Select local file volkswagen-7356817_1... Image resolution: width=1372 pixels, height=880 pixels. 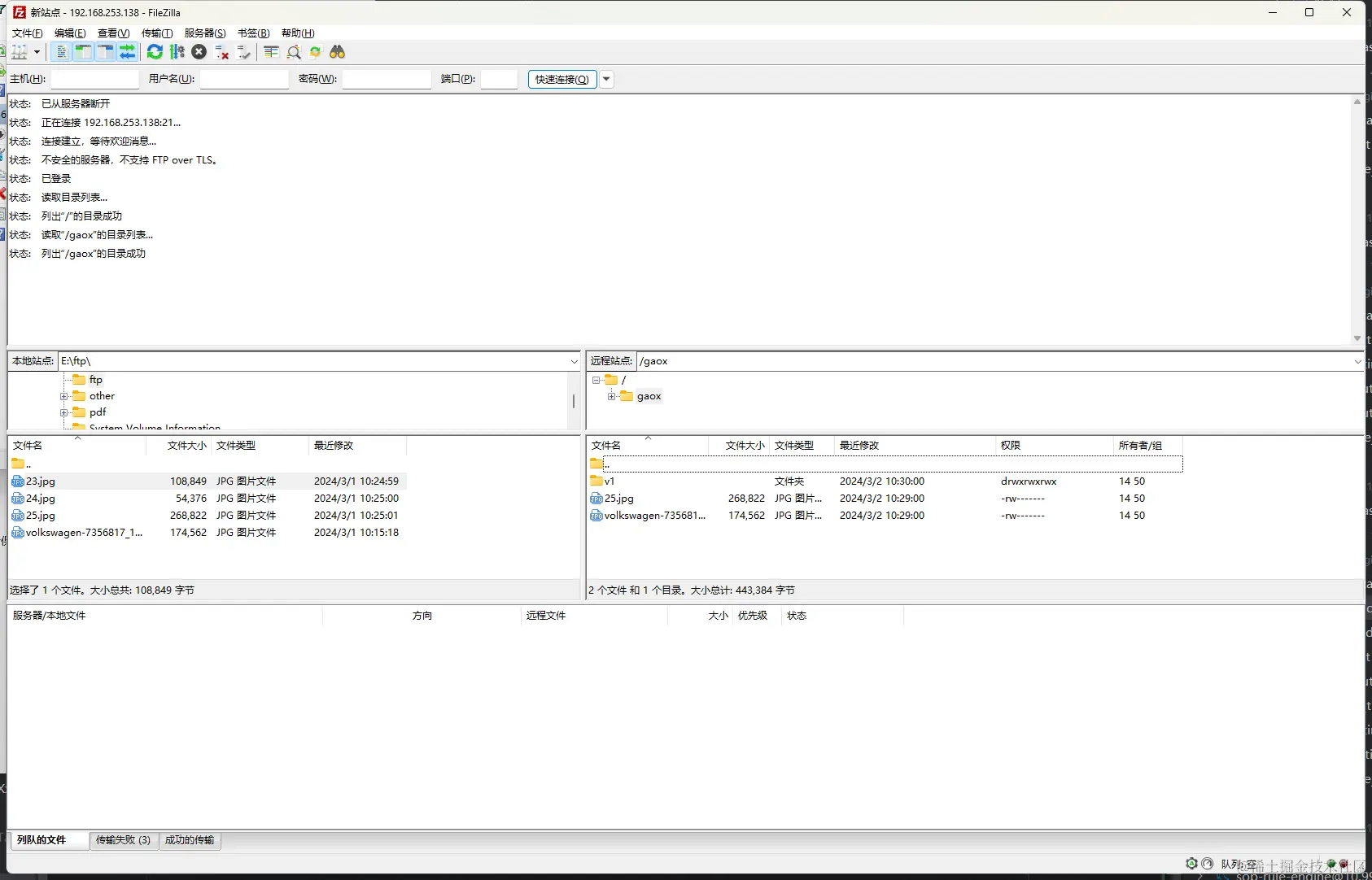[x=208, y=533]
